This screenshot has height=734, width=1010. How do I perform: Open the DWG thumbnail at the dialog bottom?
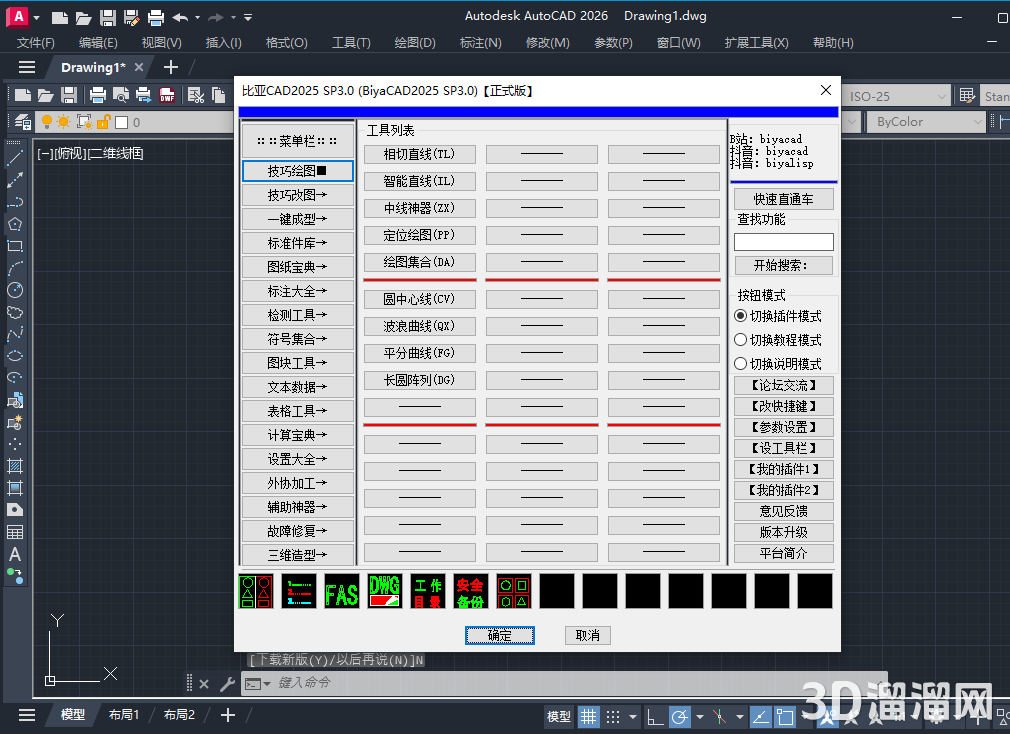click(x=385, y=591)
